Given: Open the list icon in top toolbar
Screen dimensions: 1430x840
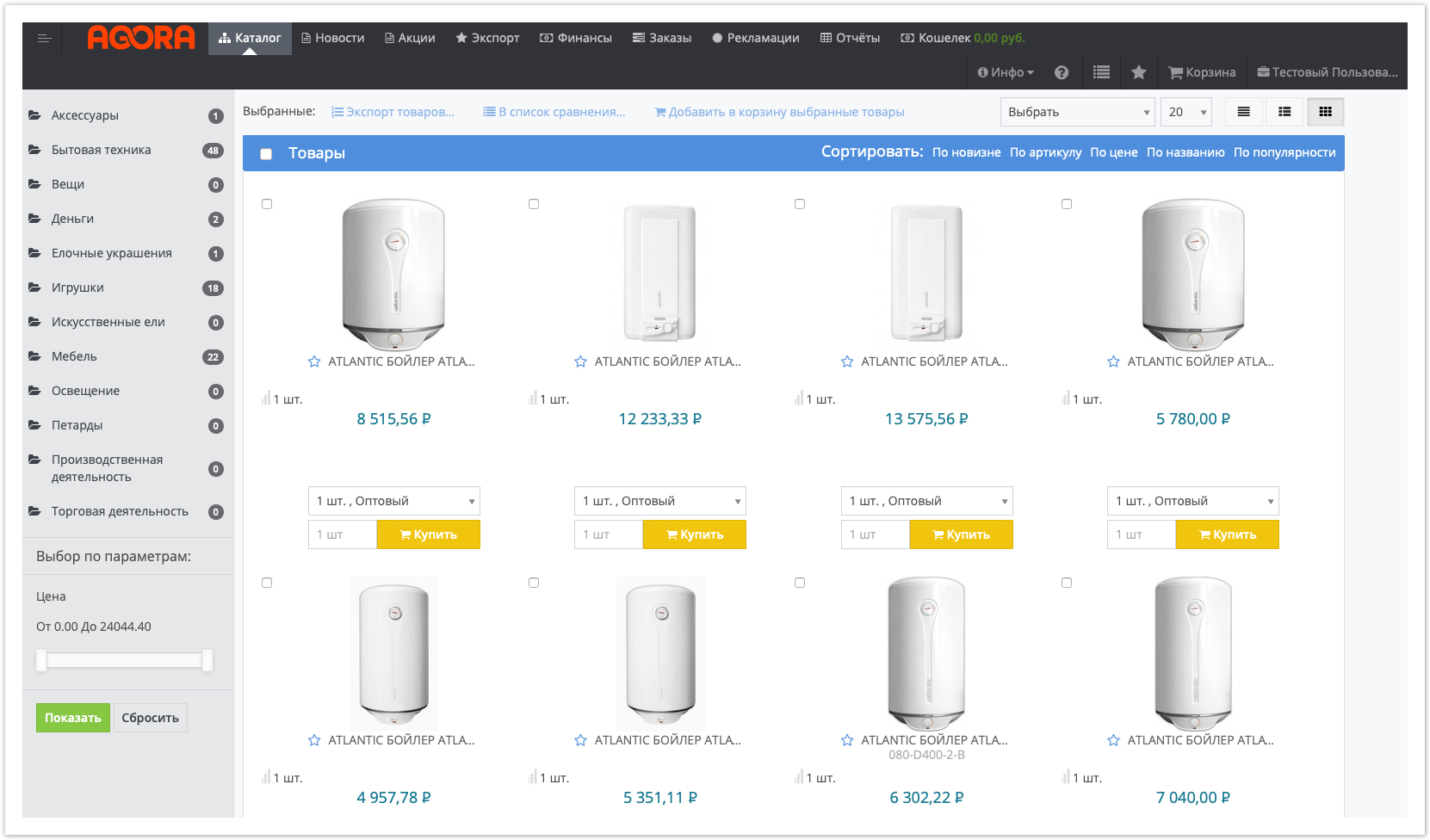Looking at the screenshot, I should click(1101, 72).
